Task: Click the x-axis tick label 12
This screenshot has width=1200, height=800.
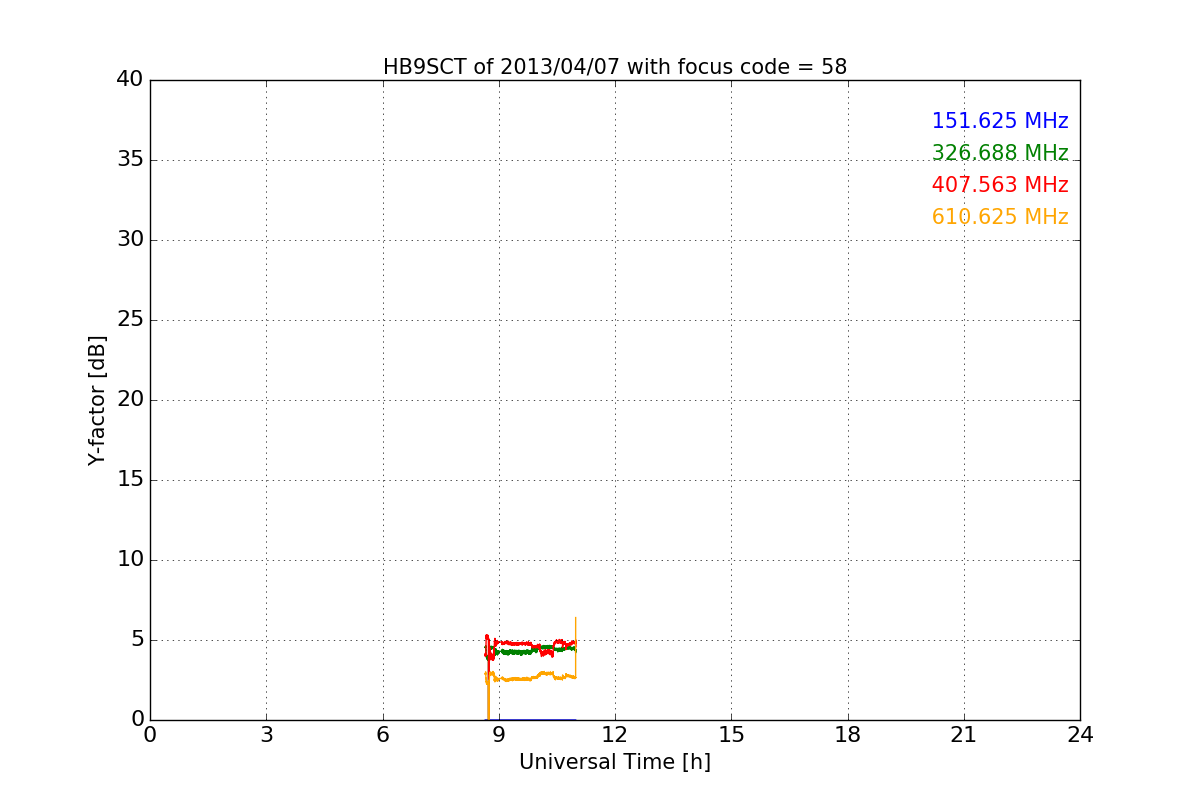Action: [x=615, y=735]
